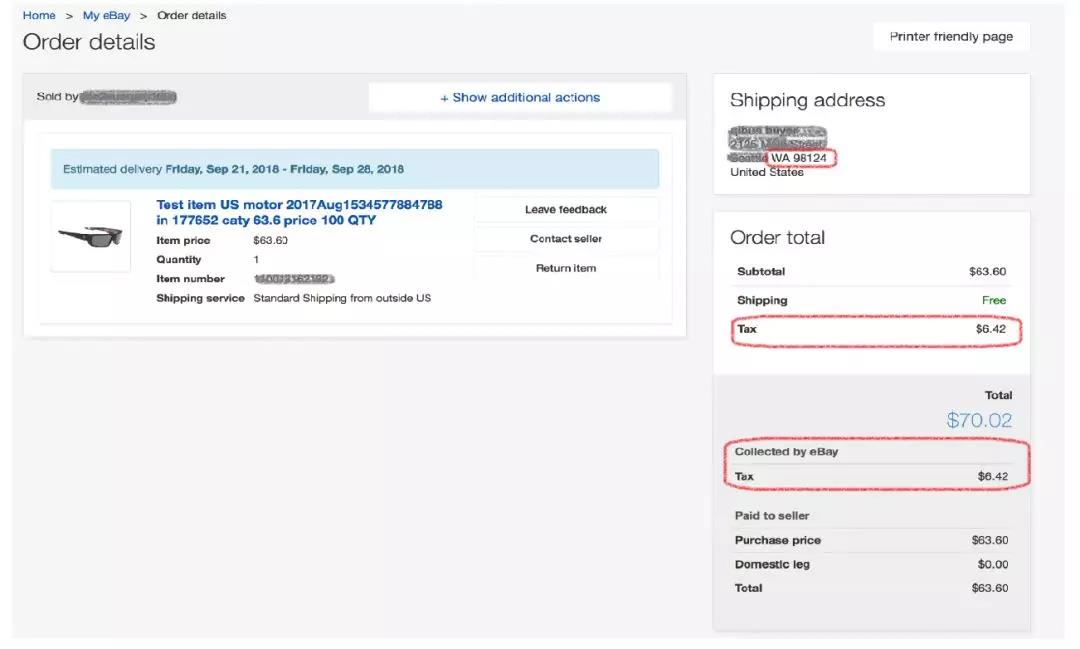Expand Show additional actions menu
This screenshot has width=1080, height=649.
[520, 97]
